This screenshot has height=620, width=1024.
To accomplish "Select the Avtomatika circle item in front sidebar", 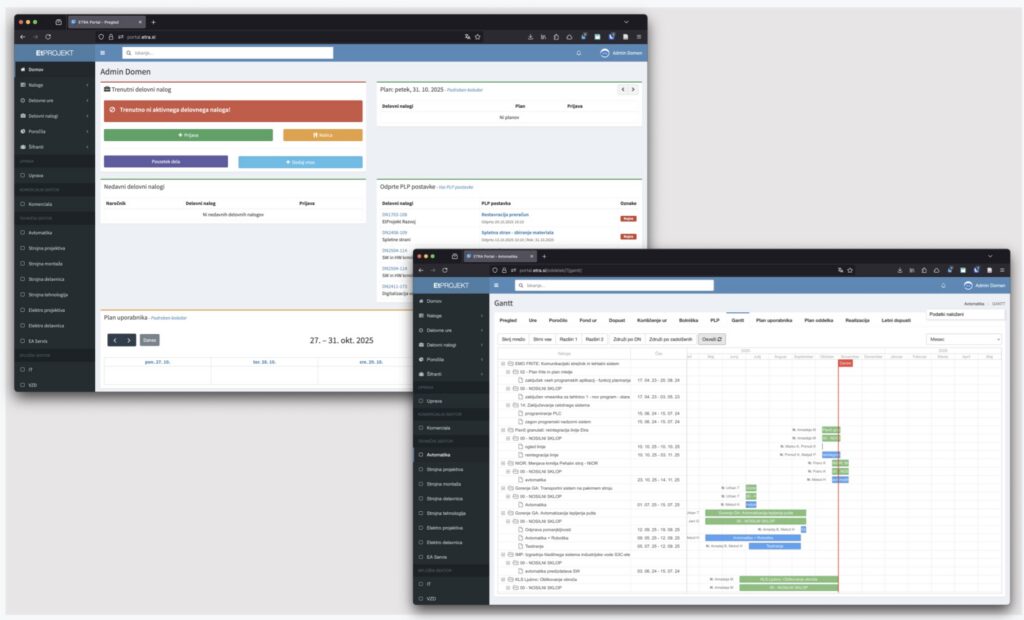I will click(x=421, y=454).
